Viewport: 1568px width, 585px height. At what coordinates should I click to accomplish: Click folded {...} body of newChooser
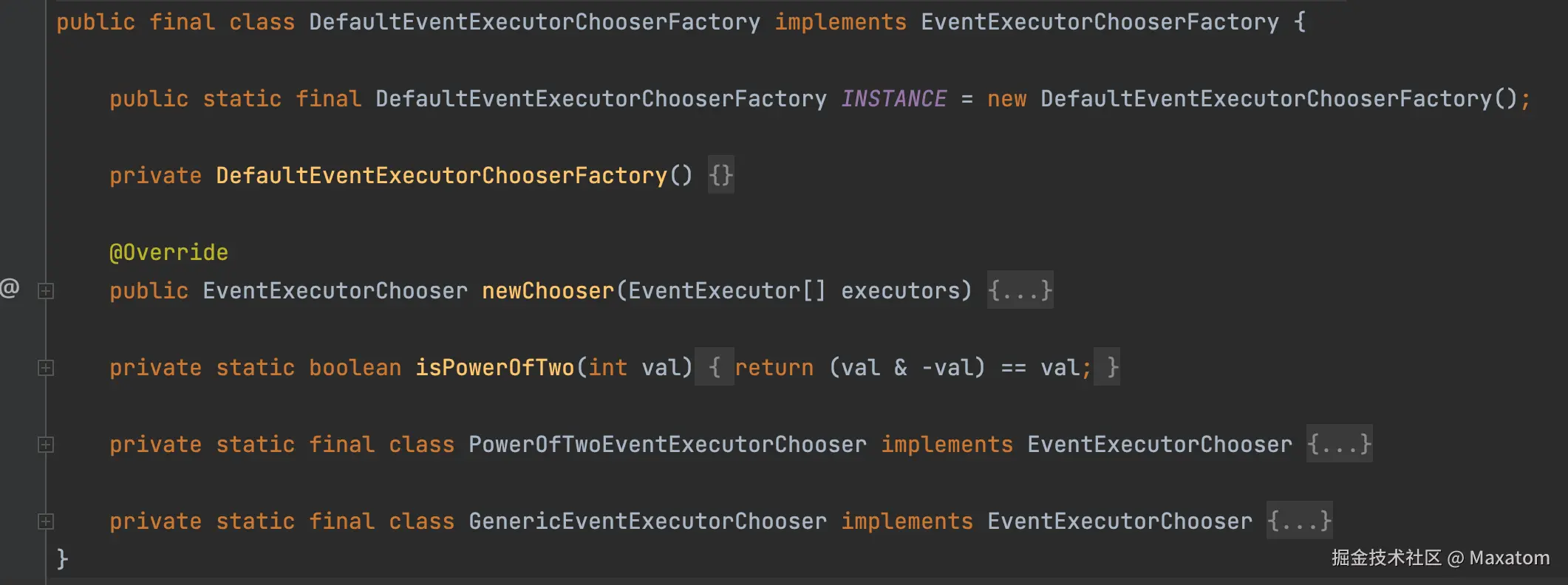click(x=1020, y=291)
